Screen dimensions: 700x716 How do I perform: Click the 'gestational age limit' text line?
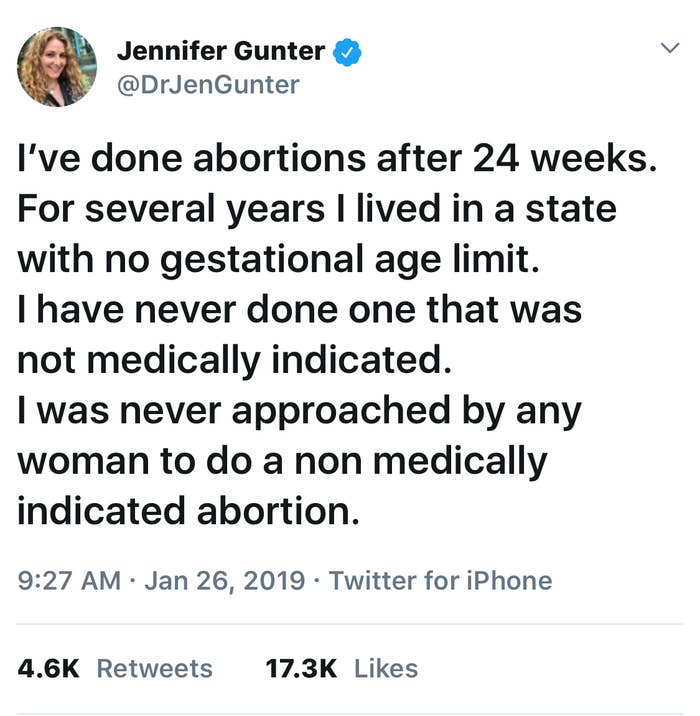pyautogui.click(x=279, y=259)
